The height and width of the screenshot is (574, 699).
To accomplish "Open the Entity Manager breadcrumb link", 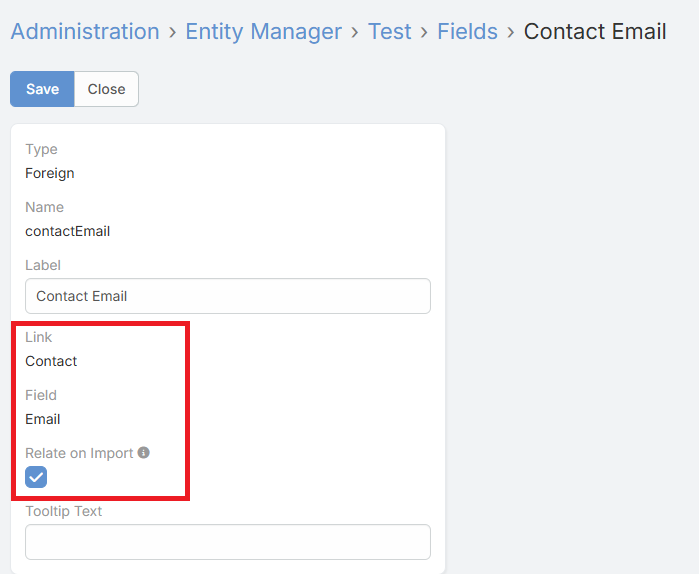I will [x=263, y=32].
